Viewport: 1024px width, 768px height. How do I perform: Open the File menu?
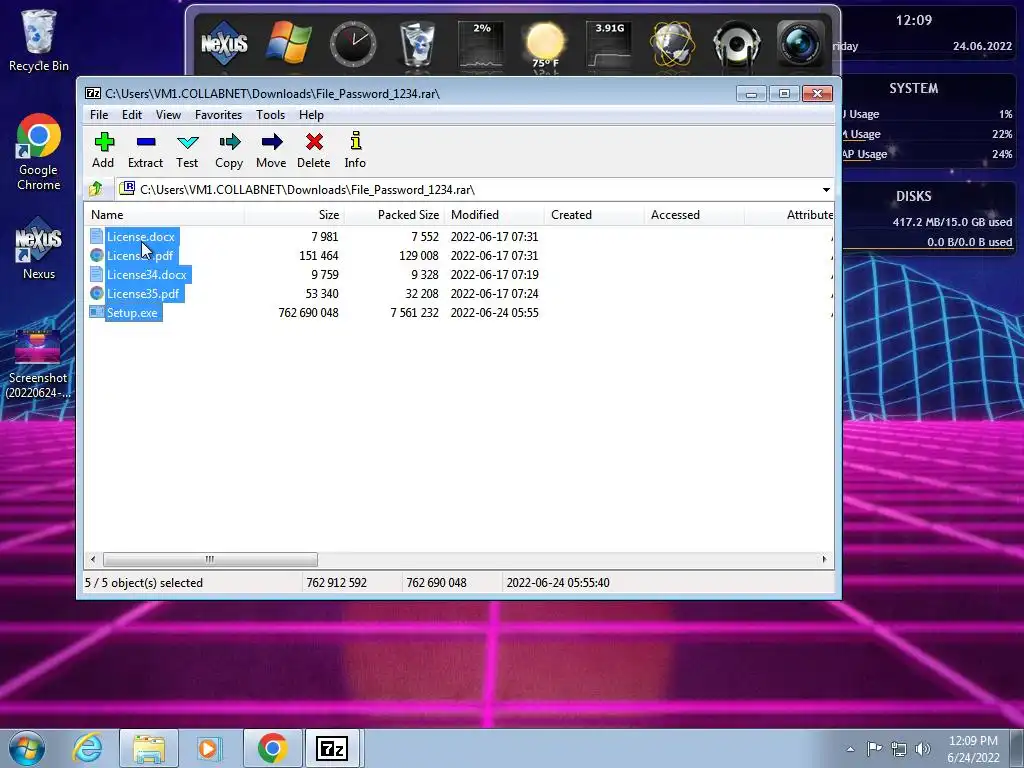tap(99, 114)
